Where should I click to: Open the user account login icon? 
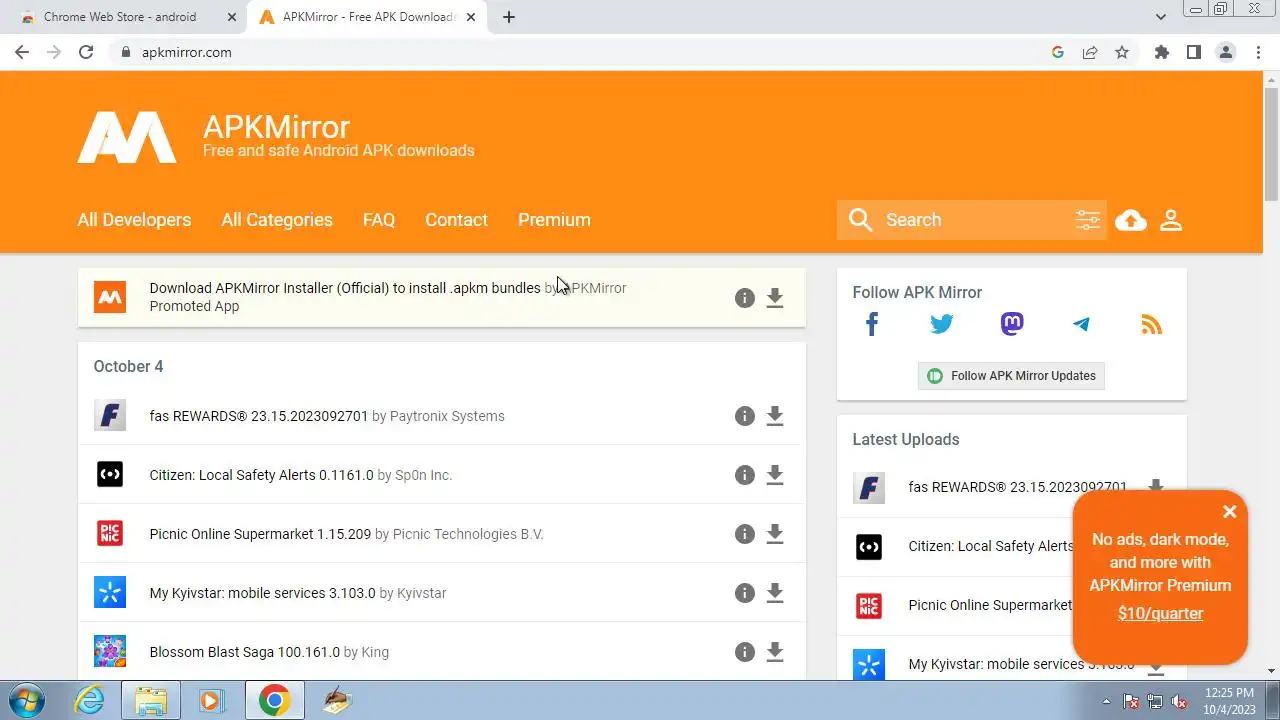coord(1171,220)
